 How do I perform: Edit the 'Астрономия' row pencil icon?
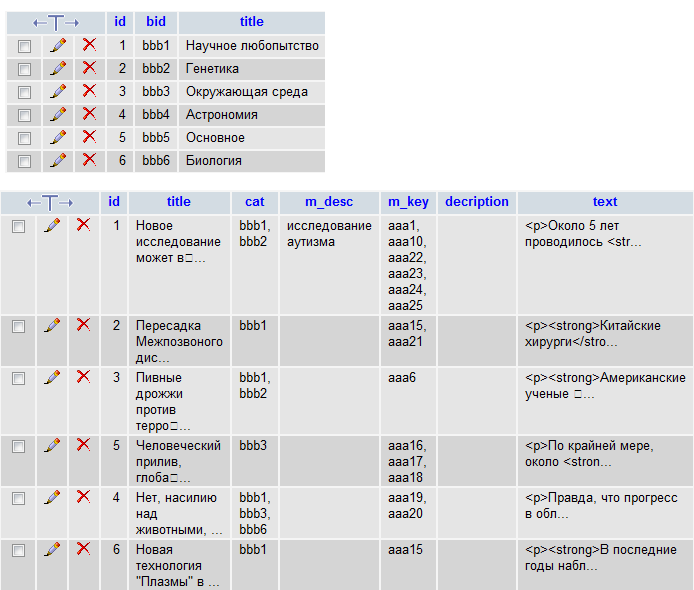coord(58,115)
